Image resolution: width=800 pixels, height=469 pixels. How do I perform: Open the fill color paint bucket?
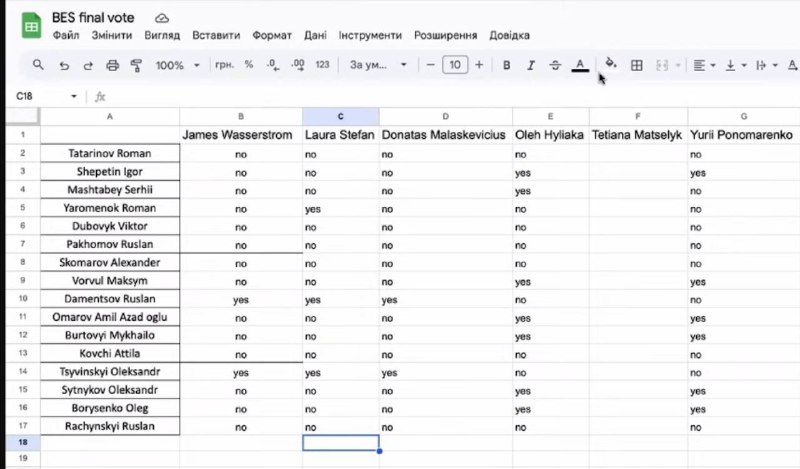[610, 63]
